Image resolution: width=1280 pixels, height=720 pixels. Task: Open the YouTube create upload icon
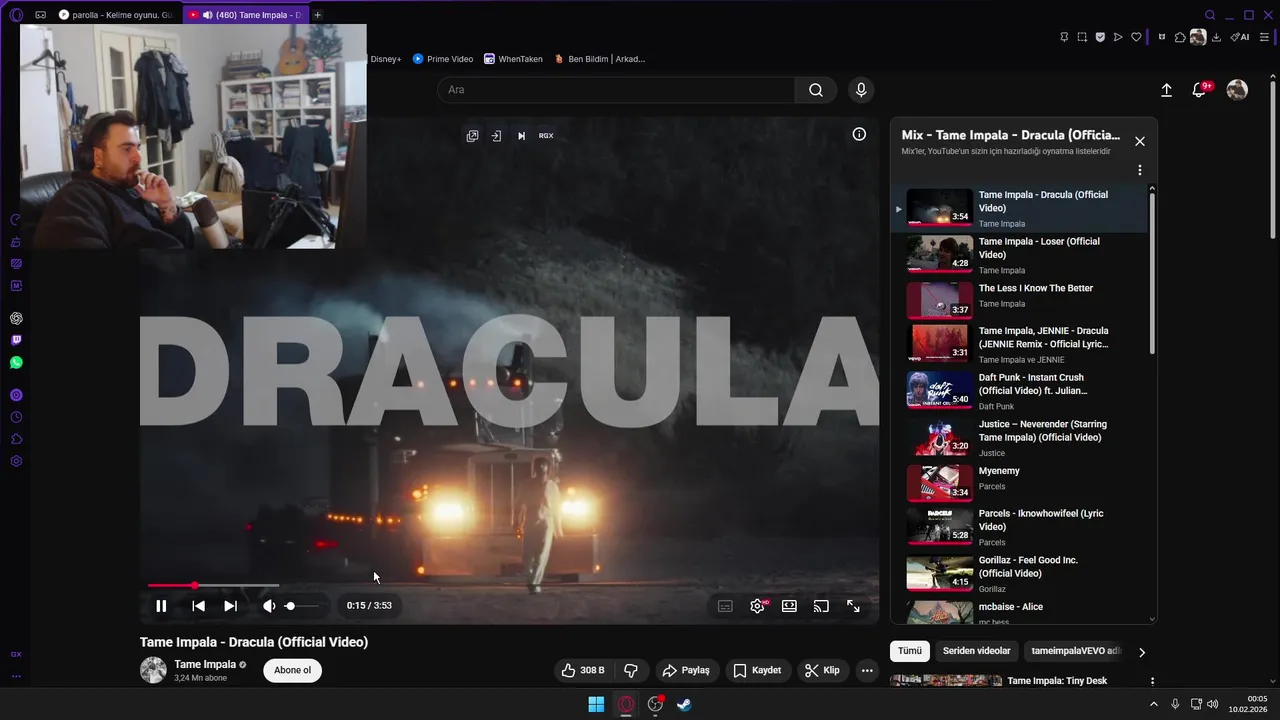coord(1166,90)
